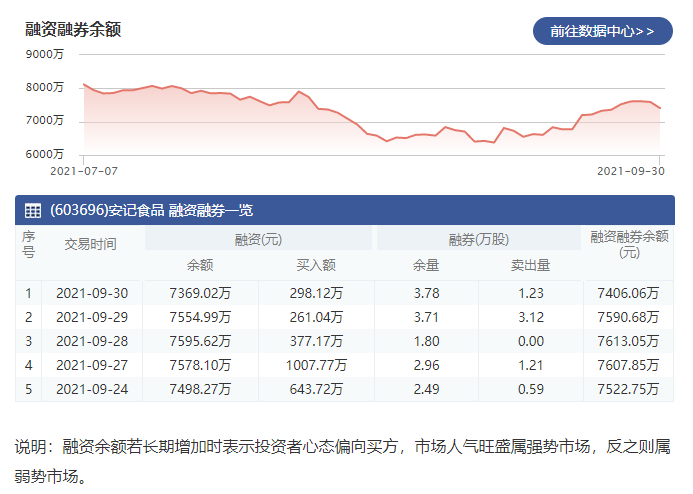Click the 序号 column header

tap(29, 244)
